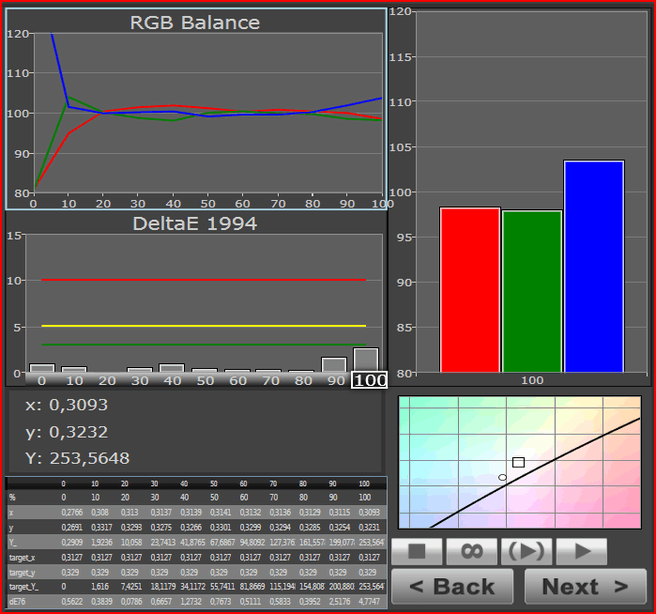
Task: Select the % row label in table
Action: [12, 497]
